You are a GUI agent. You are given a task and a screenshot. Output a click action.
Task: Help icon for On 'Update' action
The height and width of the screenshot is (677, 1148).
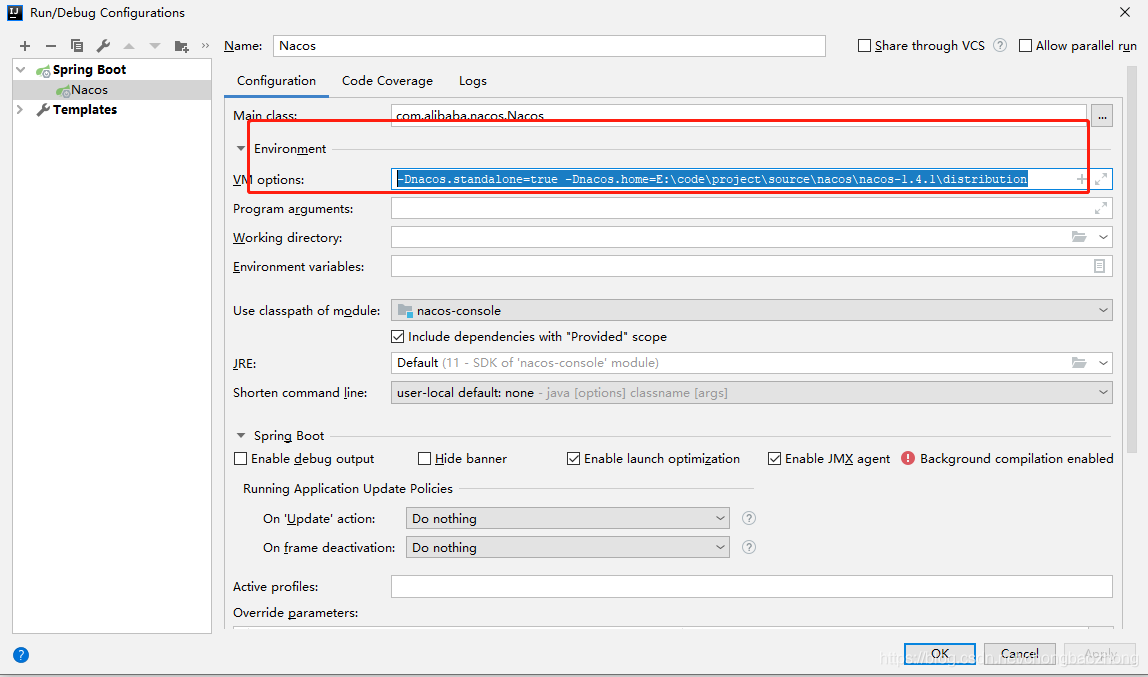(x=748, y=518)
